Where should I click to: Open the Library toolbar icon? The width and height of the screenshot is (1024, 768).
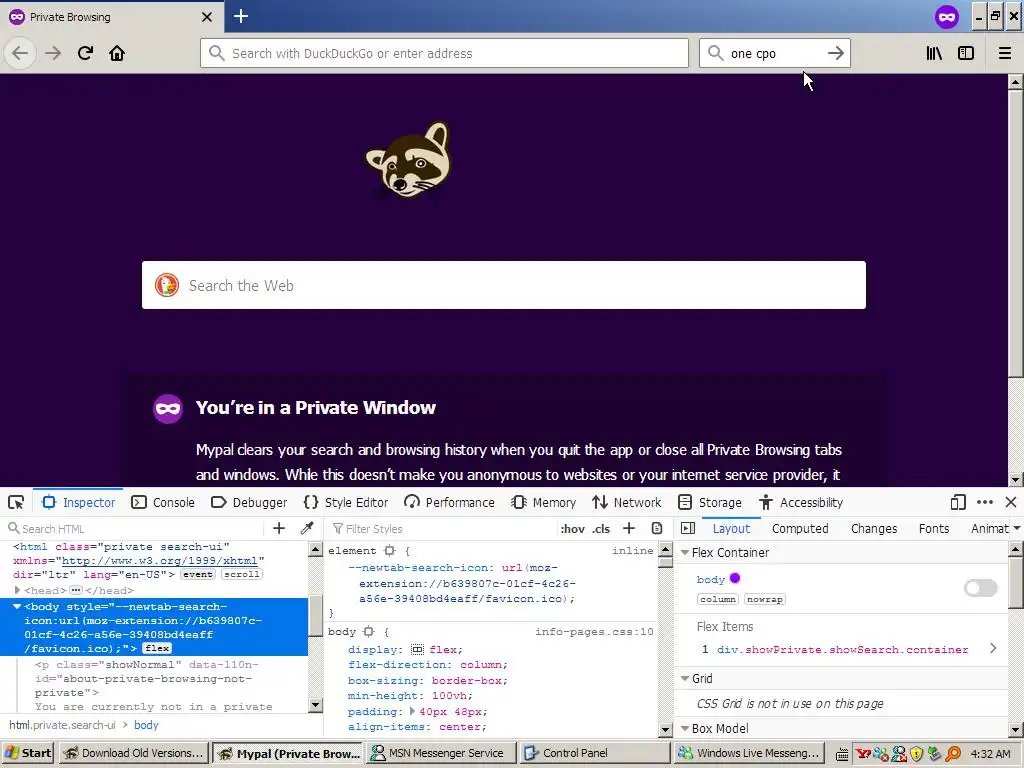click(934, 53)
